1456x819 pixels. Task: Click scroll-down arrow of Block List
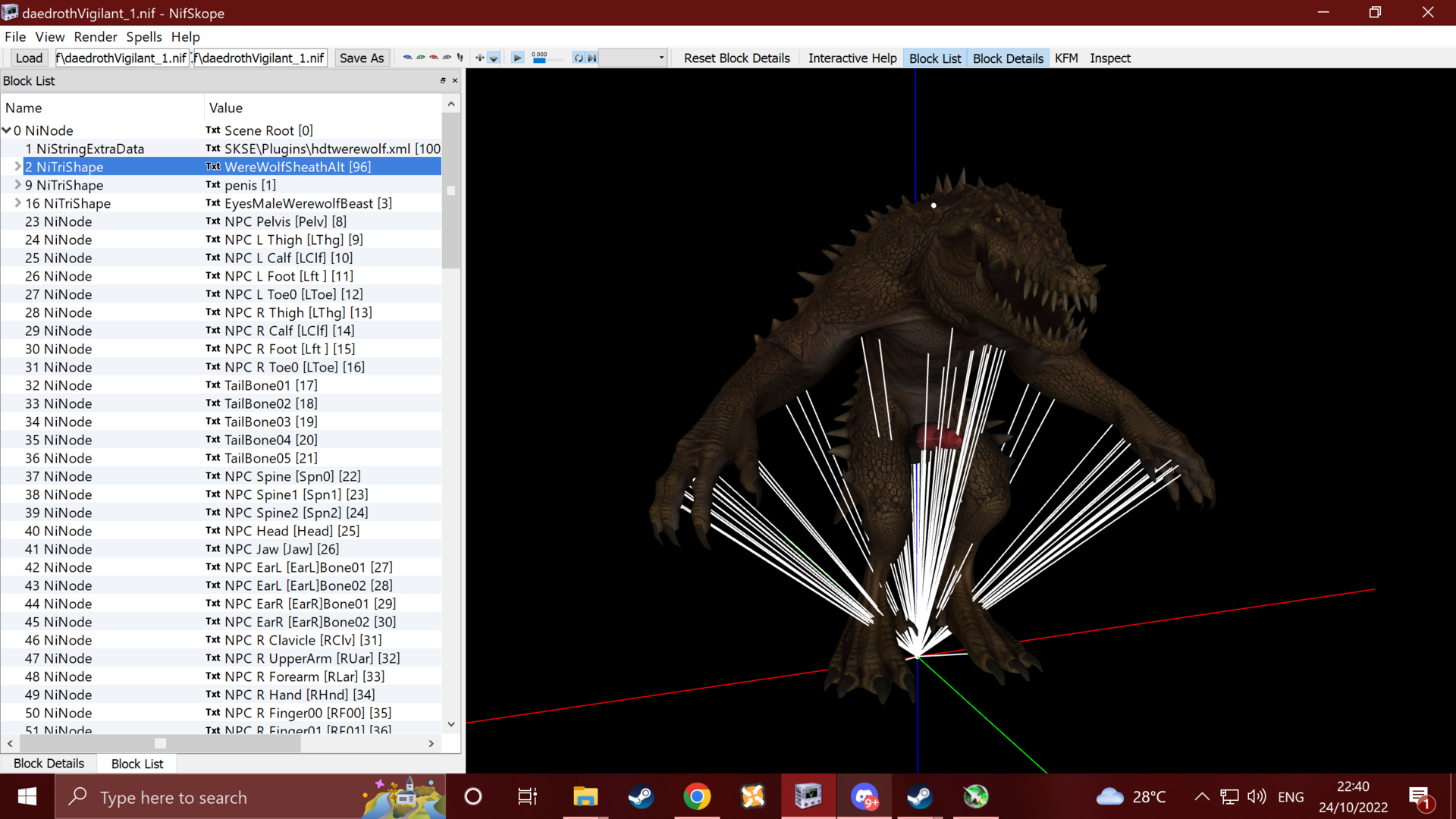click(x=451, y=724)
